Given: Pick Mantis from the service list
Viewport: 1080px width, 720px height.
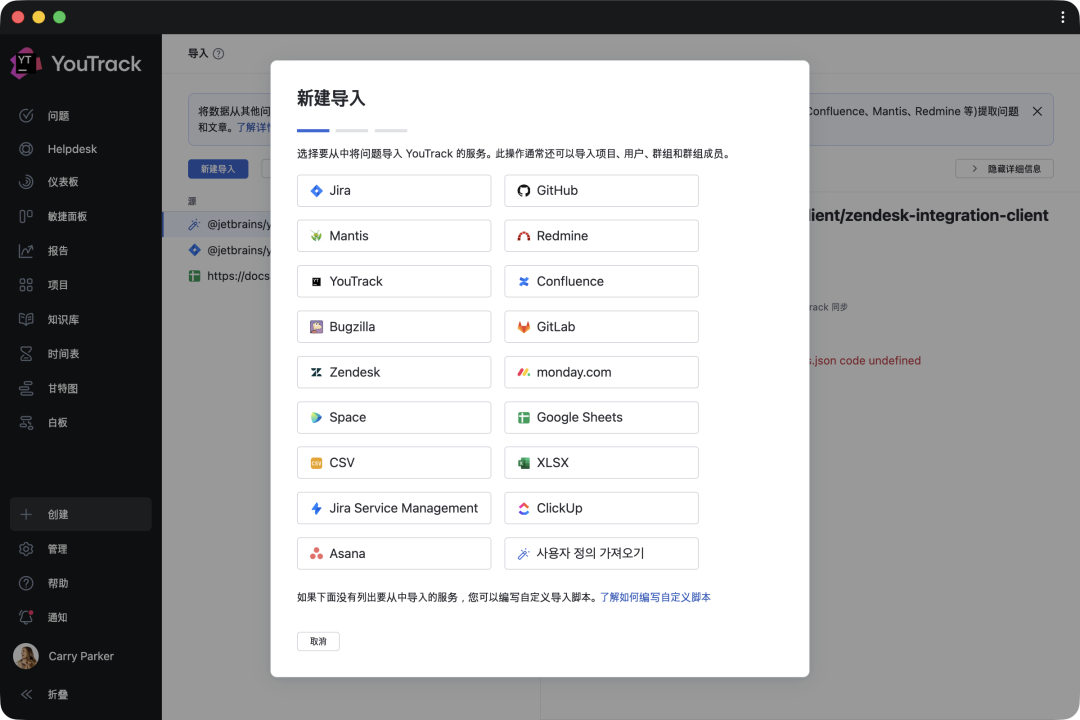Looking at the screenshot, I should (394, 236).
